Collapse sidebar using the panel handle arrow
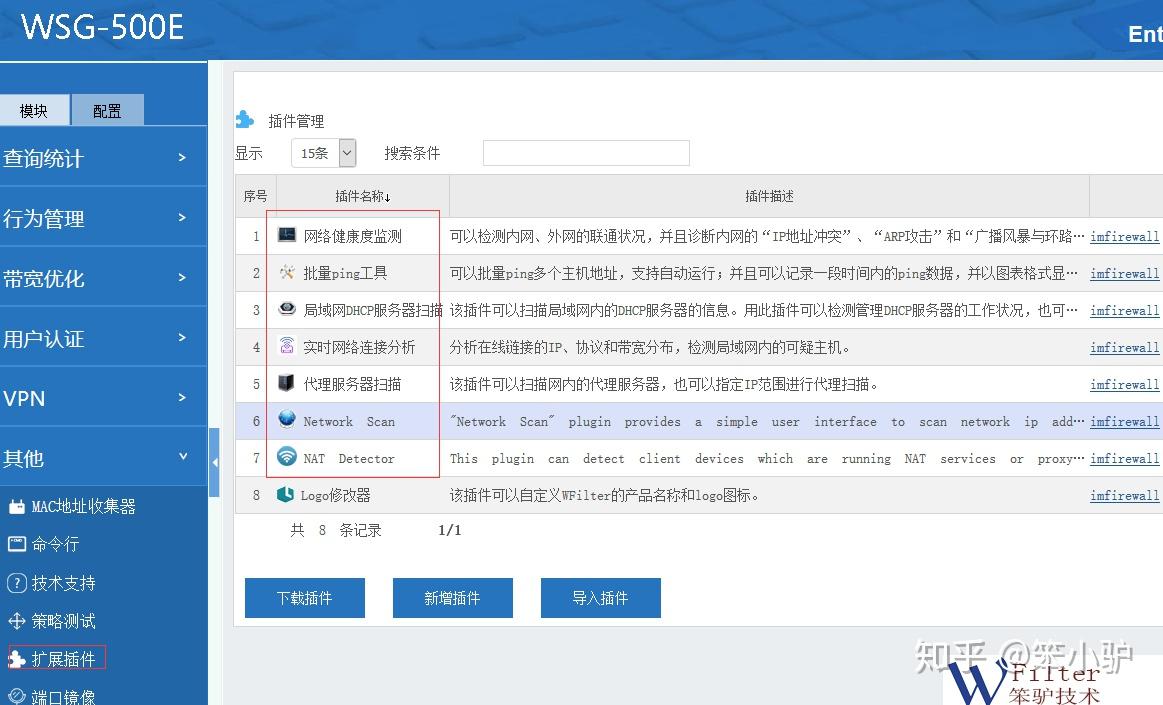Image resolution: width=1163 pixels, height=705 pixels. click(x=214, y=463)
